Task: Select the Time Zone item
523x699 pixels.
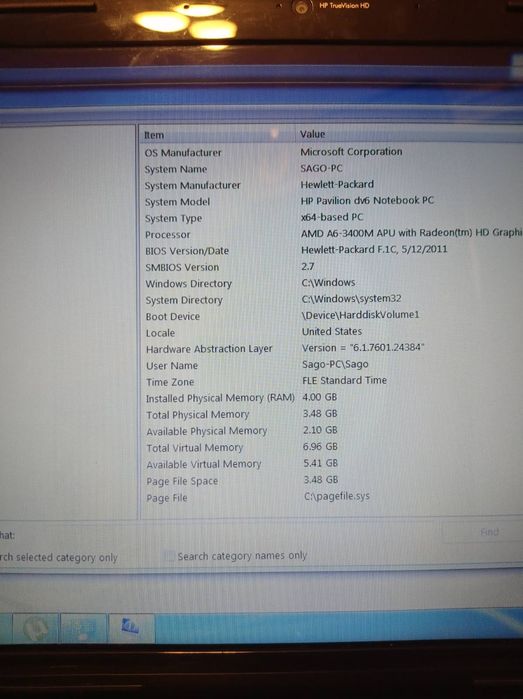Action: point(170,382)
